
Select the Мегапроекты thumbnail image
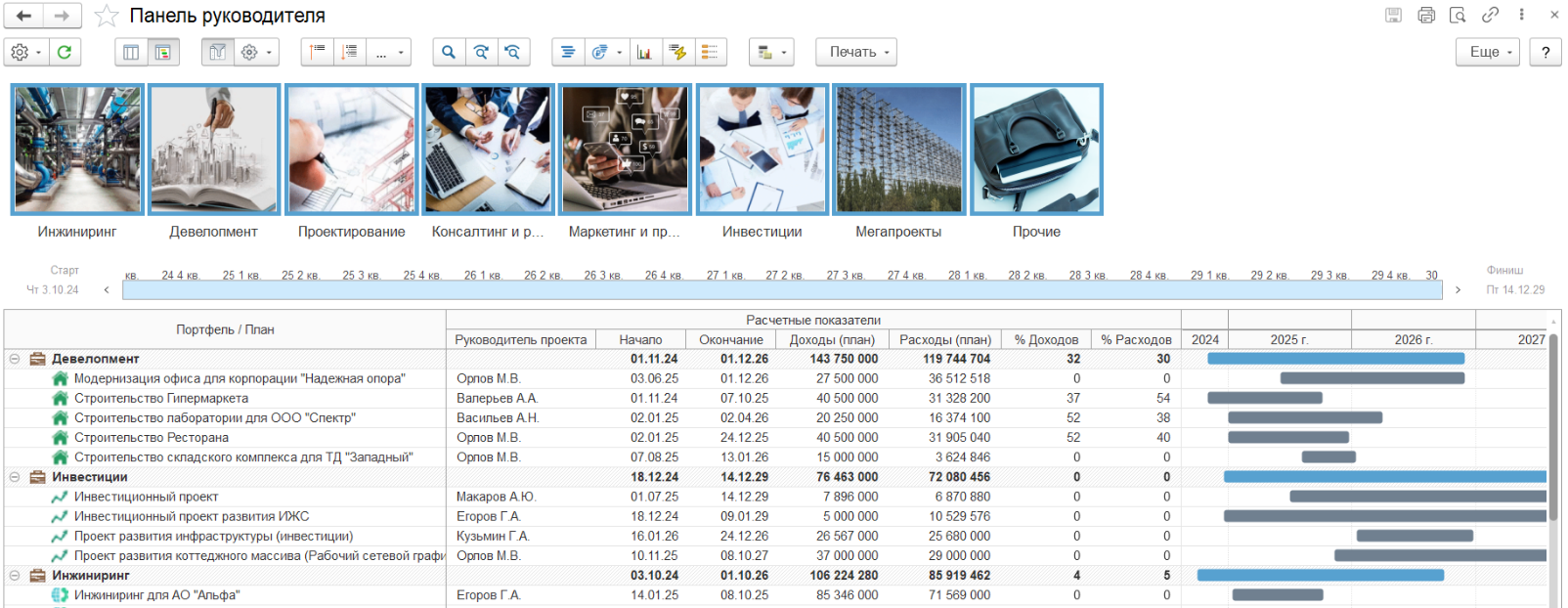(898, 150)
